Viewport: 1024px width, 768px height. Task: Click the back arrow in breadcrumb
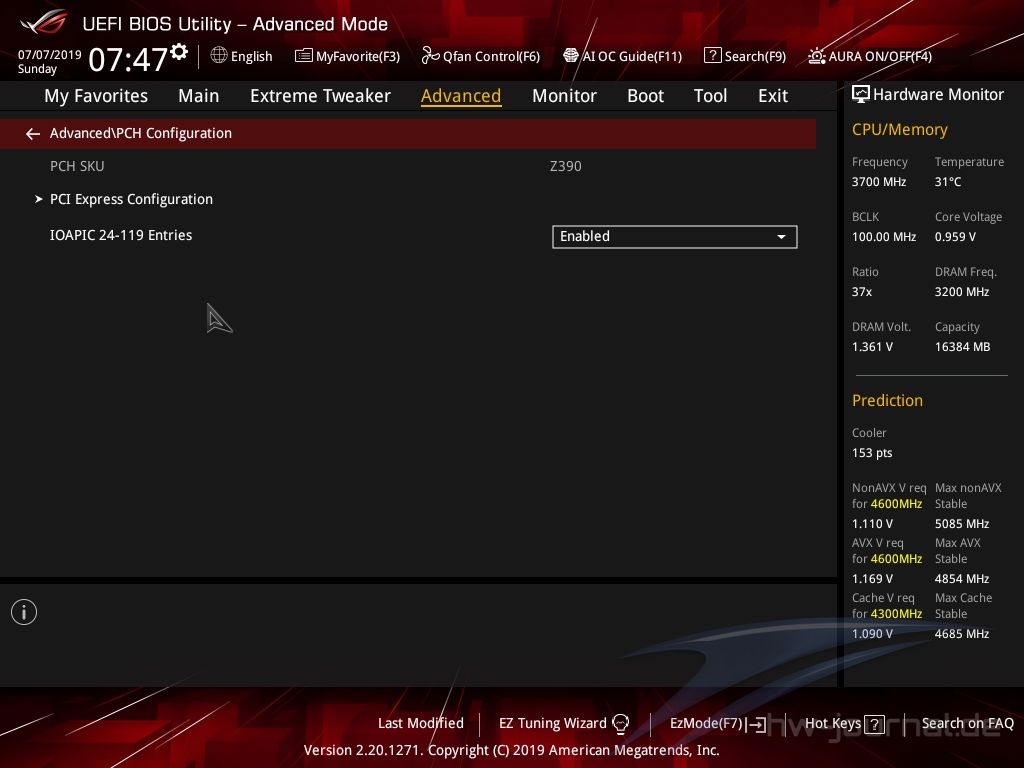[33, 134]
